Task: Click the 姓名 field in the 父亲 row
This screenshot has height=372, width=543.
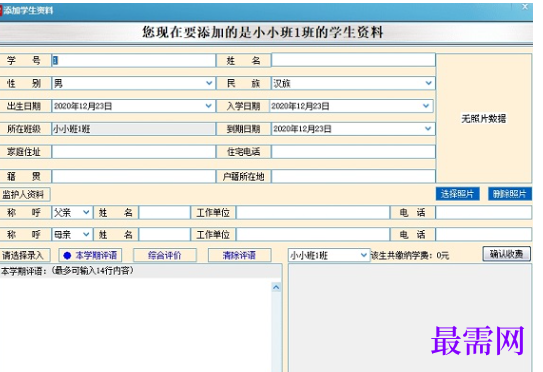Action: [x=164, y=212]
